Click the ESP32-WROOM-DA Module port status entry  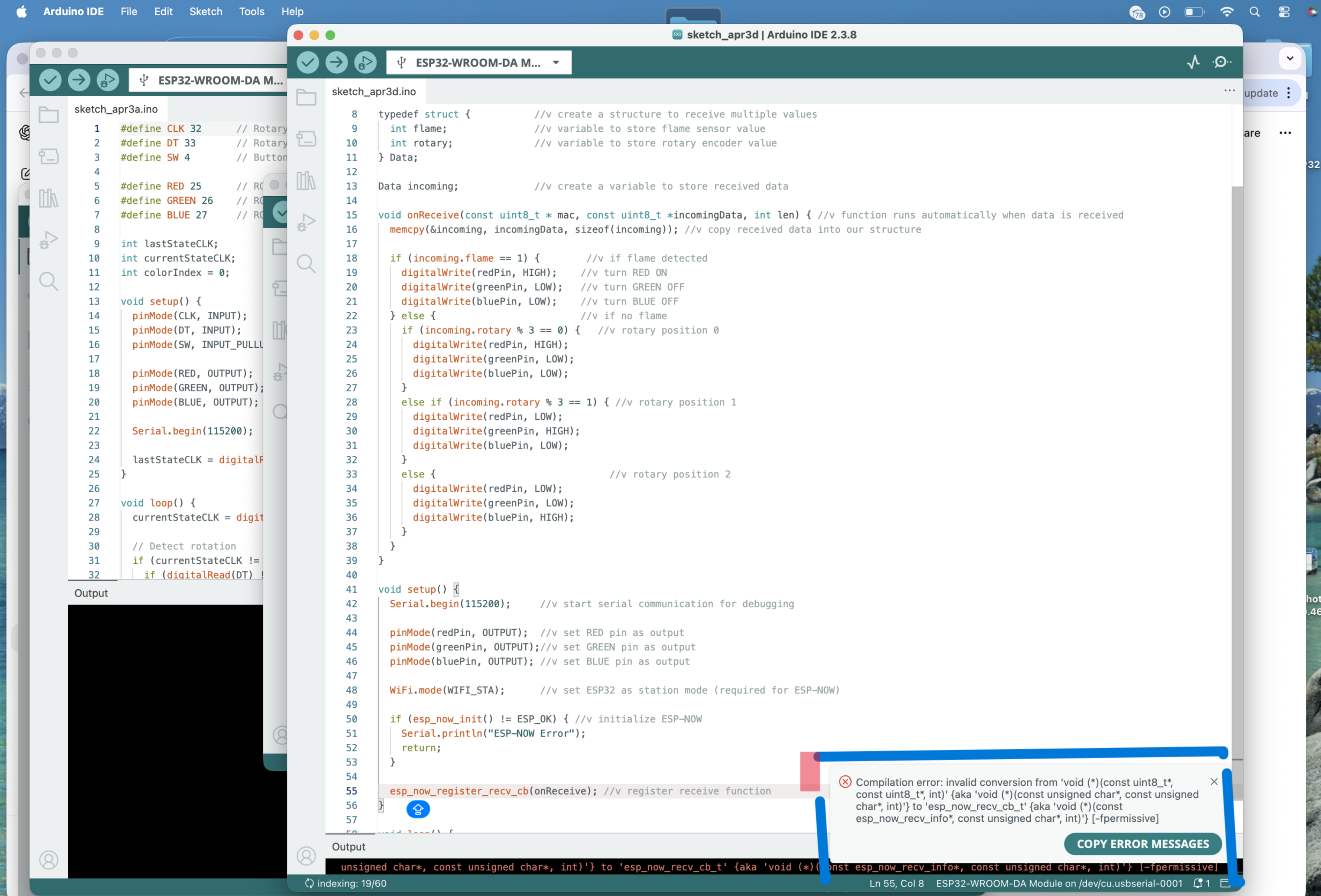1059,883
